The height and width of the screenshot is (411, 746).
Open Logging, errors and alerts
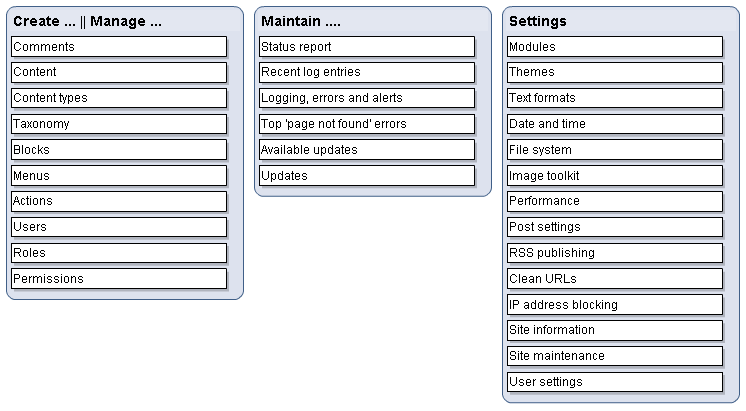(x=367, y=98)
